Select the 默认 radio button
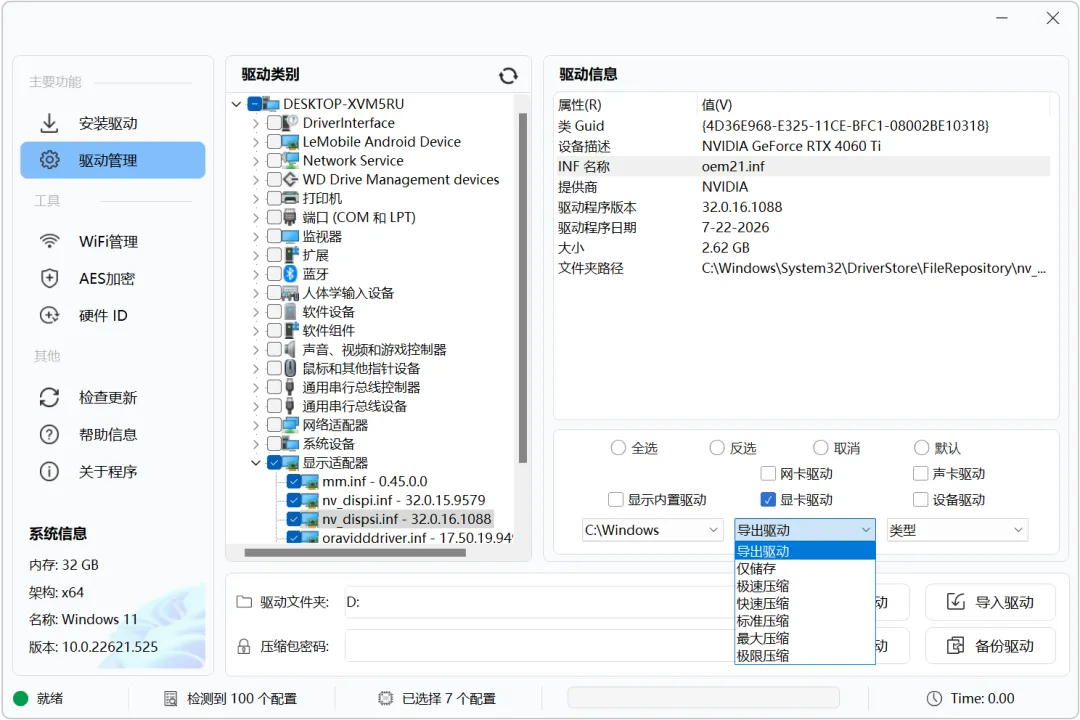 [x=921, y=448]
